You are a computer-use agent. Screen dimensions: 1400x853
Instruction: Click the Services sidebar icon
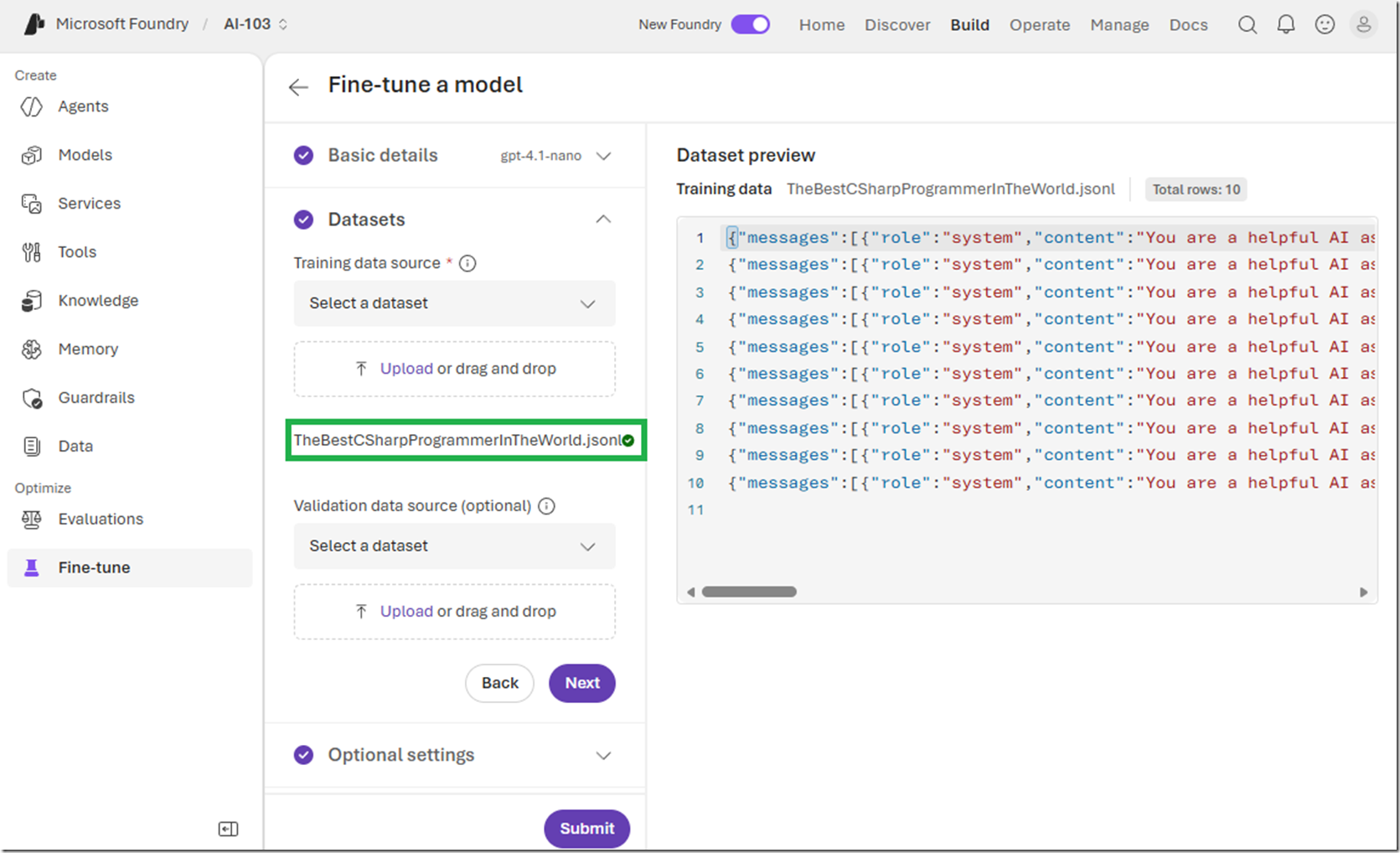[32, 204]
